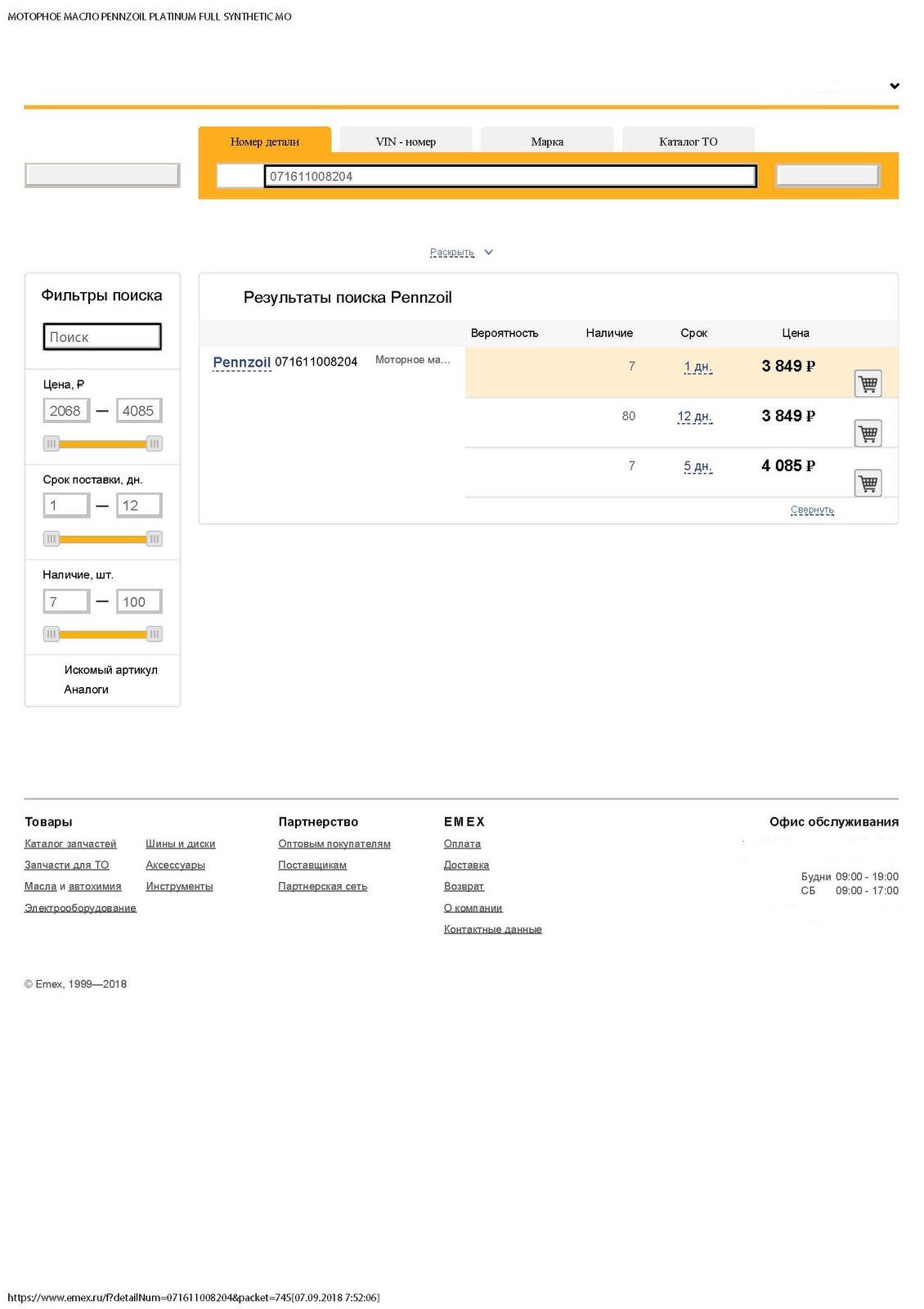The height and width of the screenshot is (1309, 924).
Task: Add the 4 085 ₽ offer to cart
Action: (x=868, y=483)
